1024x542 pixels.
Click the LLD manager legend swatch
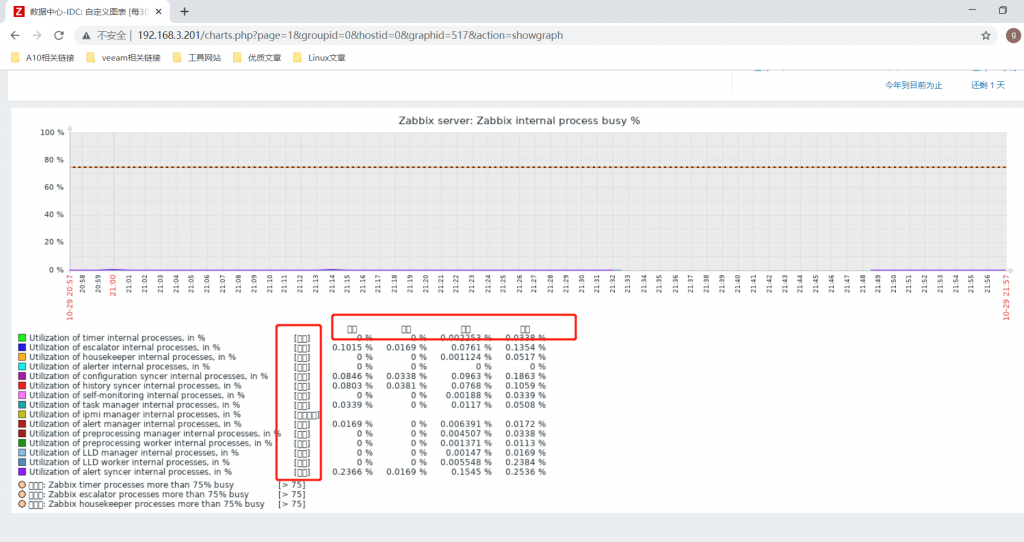(x=22, y=453)
